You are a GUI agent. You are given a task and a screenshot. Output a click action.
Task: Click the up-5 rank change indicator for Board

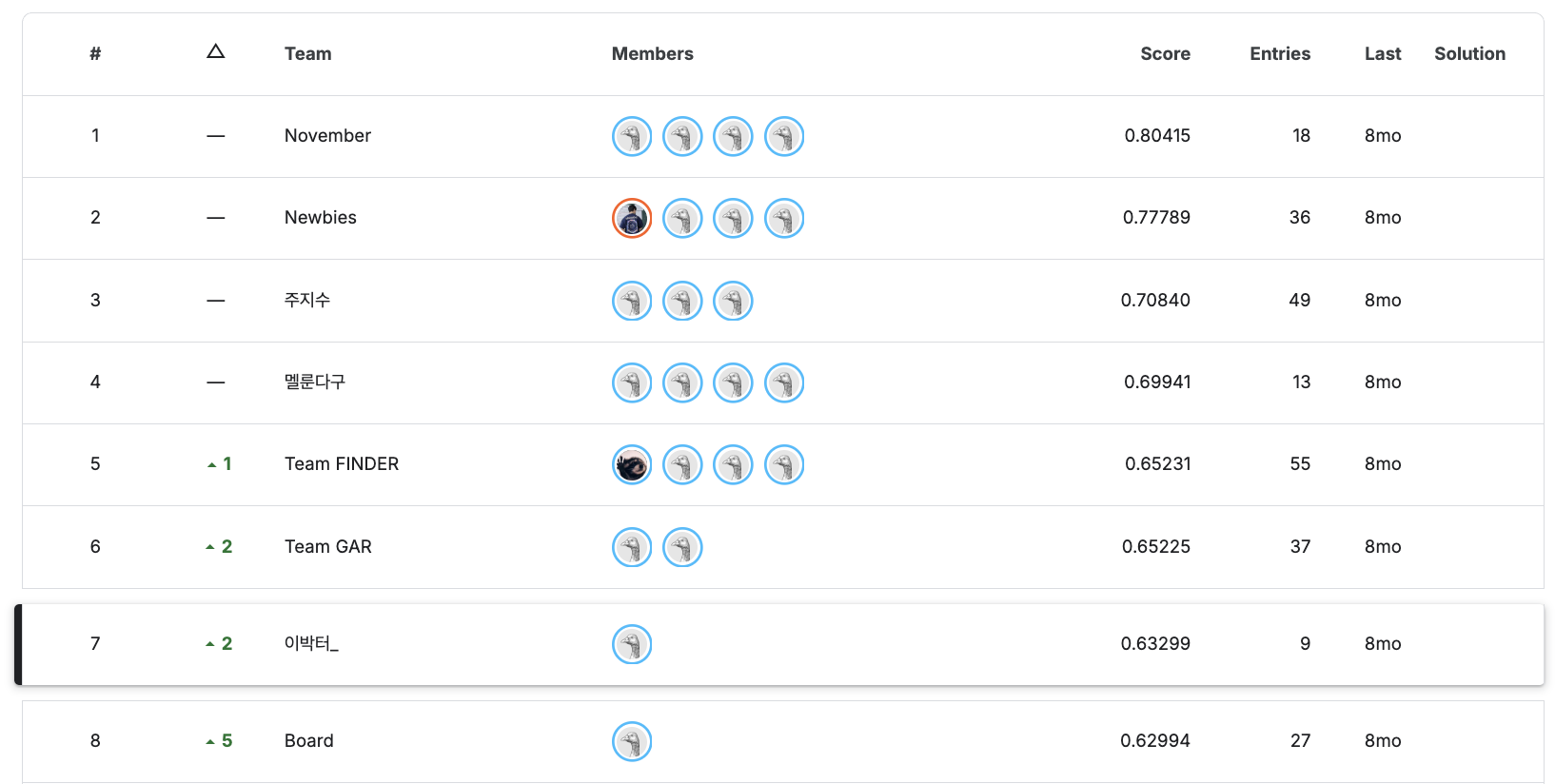(219, 741)
